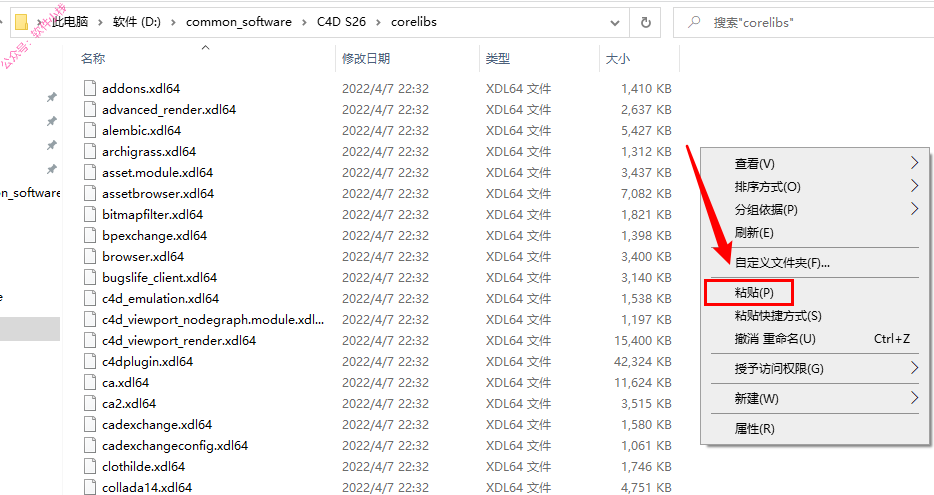Screen dimensions: 934x495
Task: Choose 粘贴(P) from the context menu
Action: (x=754, y=292)
